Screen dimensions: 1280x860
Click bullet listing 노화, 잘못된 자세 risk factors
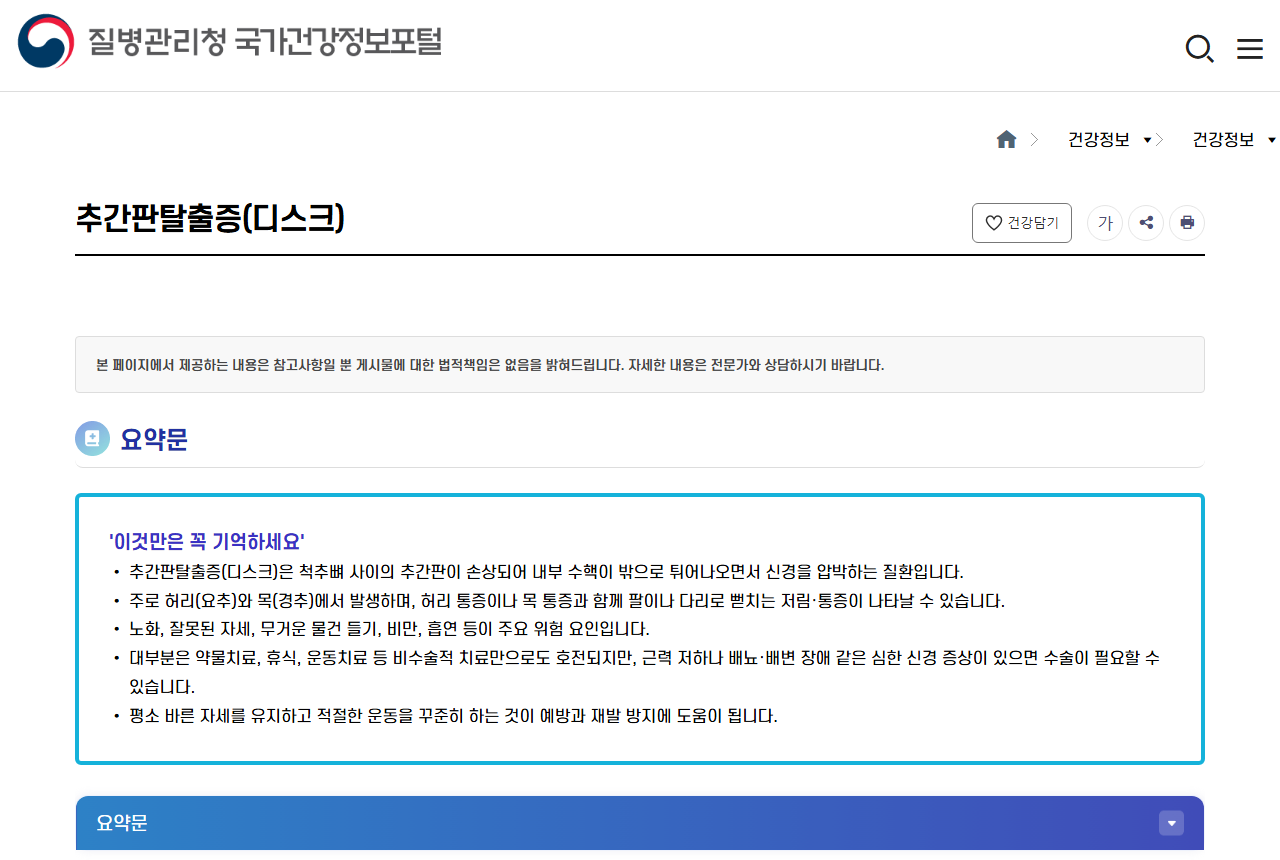[389, 629]
